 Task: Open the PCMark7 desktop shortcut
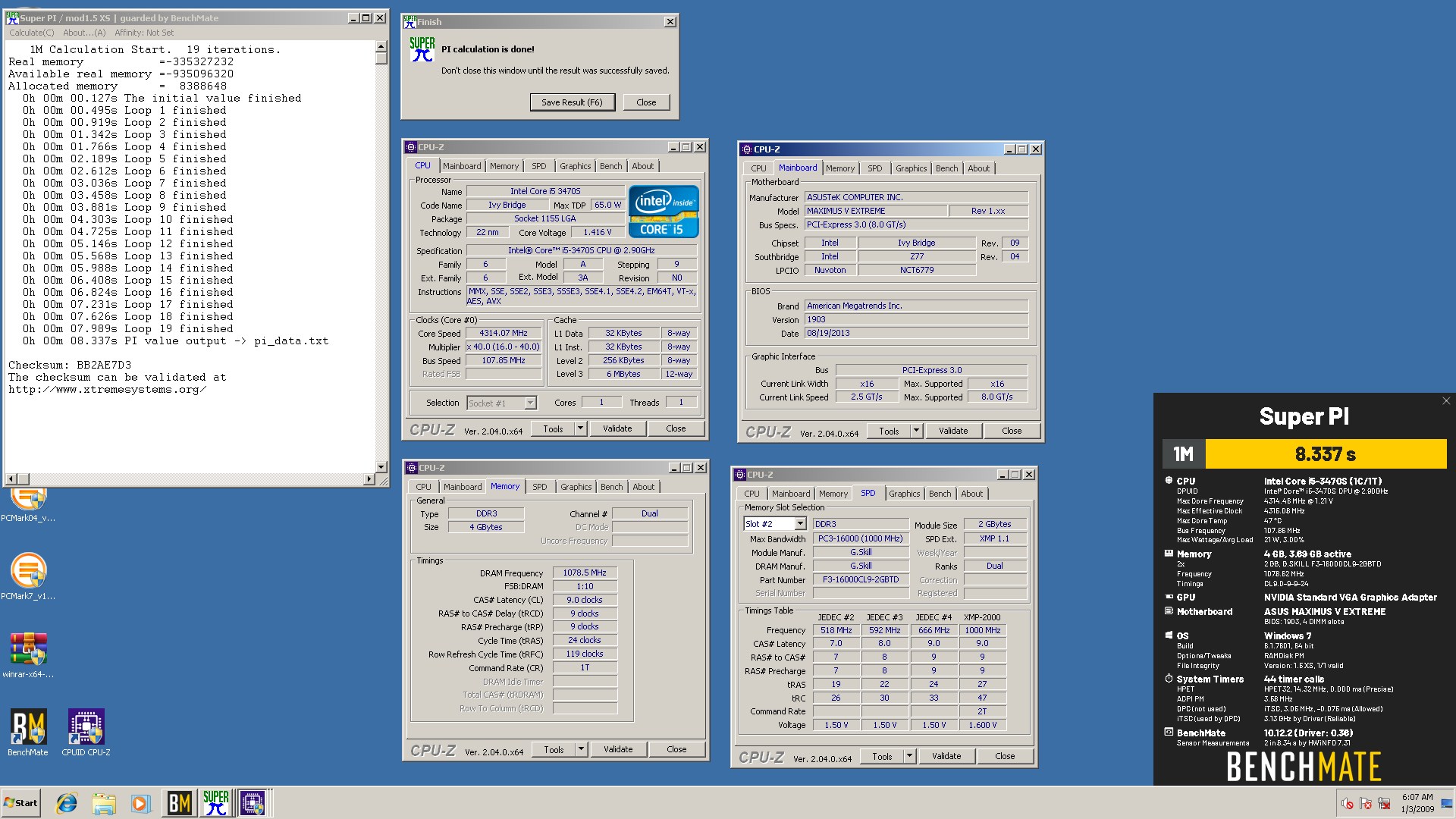(28, 577)
